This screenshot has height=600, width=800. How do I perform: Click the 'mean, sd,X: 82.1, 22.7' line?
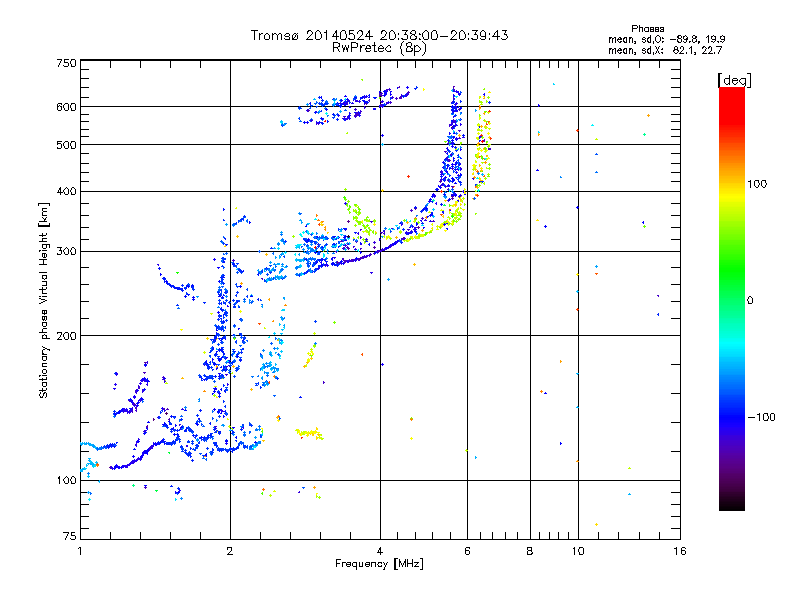(665, 51)
